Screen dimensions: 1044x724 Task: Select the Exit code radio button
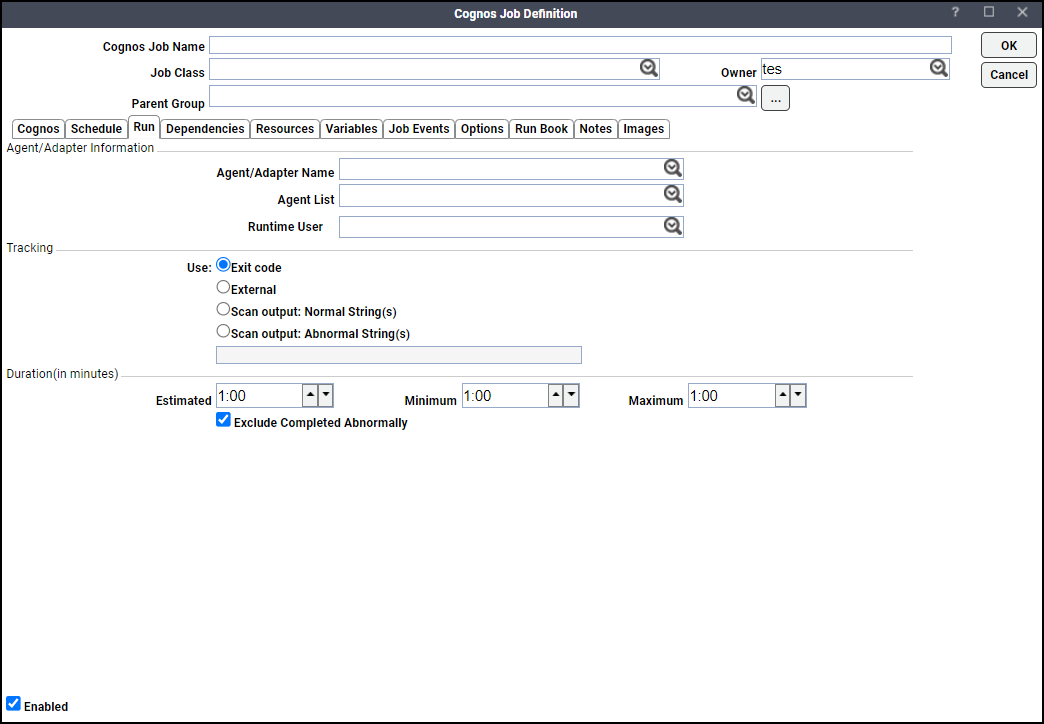tap(224, 265)
